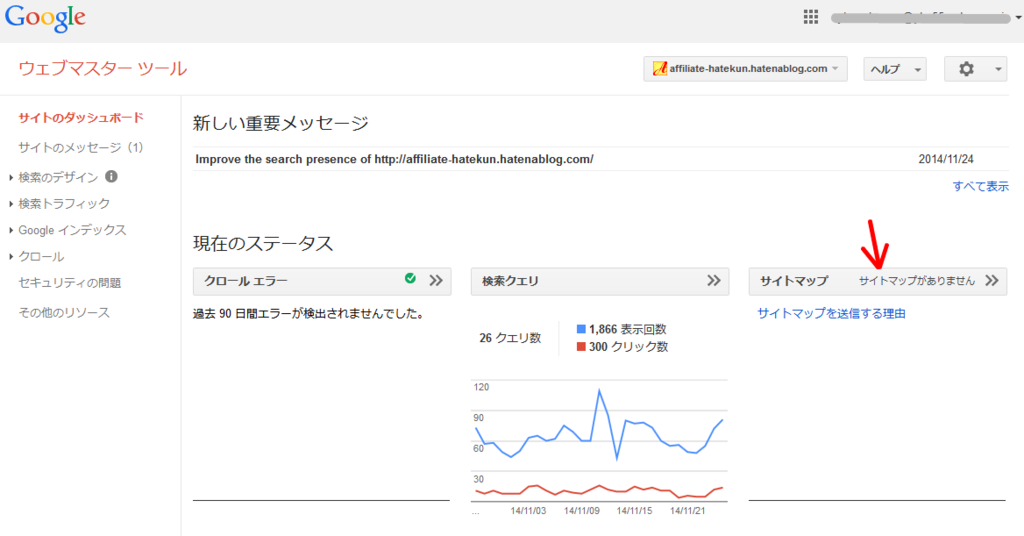This screenshot has height=536, width=1024.
Task: Open the ヘルプ dropdown
Action: (x=895, y=69)
